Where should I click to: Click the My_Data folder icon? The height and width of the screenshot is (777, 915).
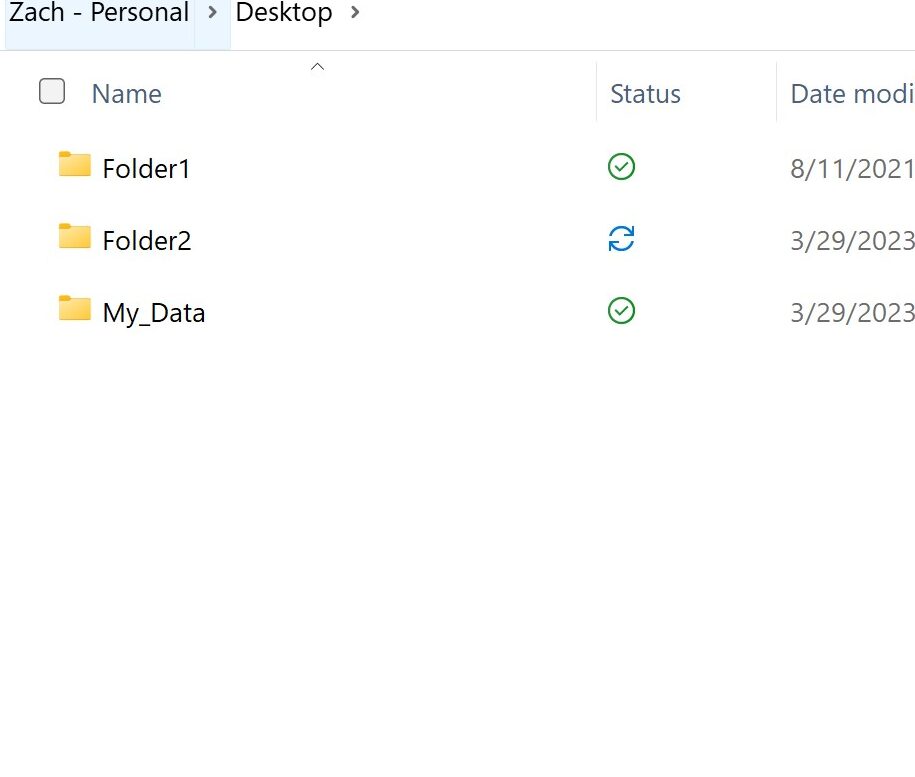(x=75, y=309)
